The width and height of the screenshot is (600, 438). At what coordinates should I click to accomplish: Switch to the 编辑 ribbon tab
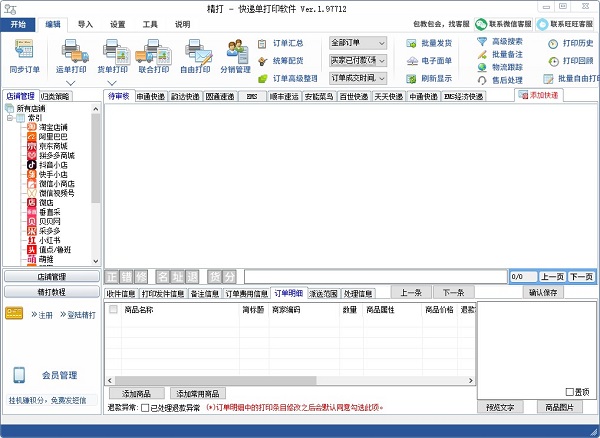coord(52,24)
